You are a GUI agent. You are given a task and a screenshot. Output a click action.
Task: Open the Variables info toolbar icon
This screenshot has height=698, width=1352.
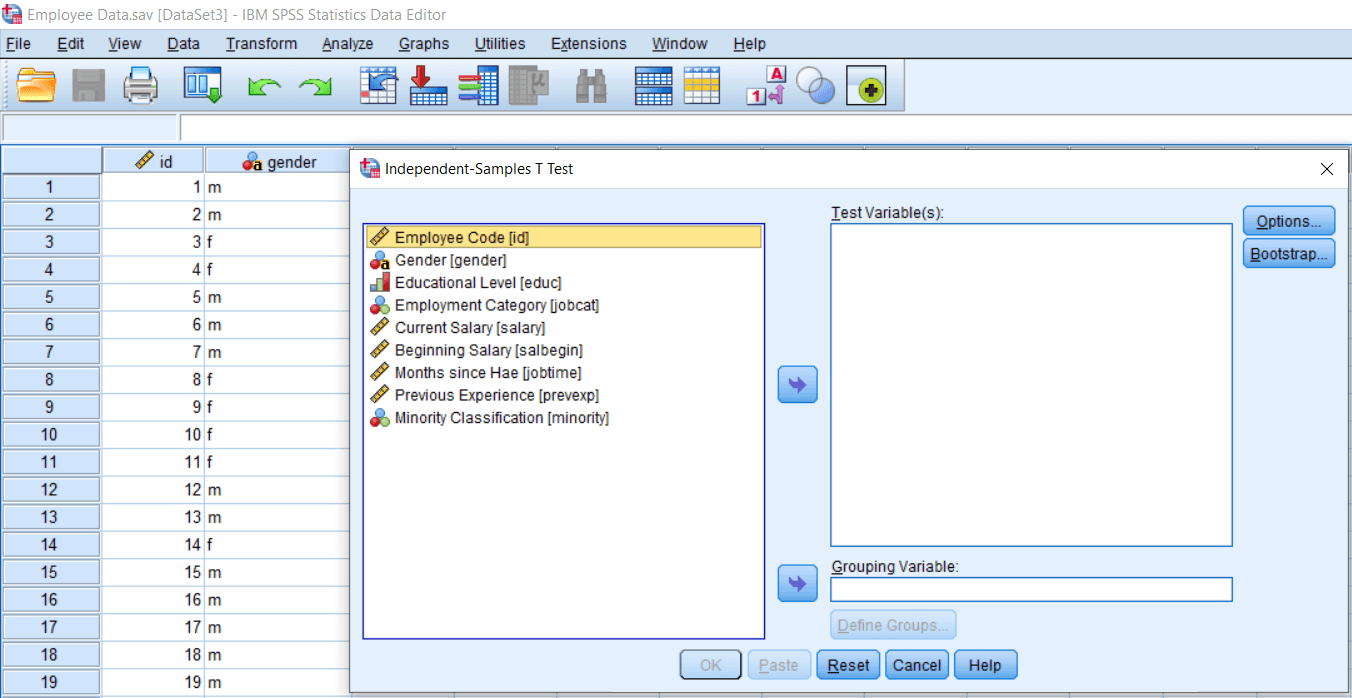[478, 86]
